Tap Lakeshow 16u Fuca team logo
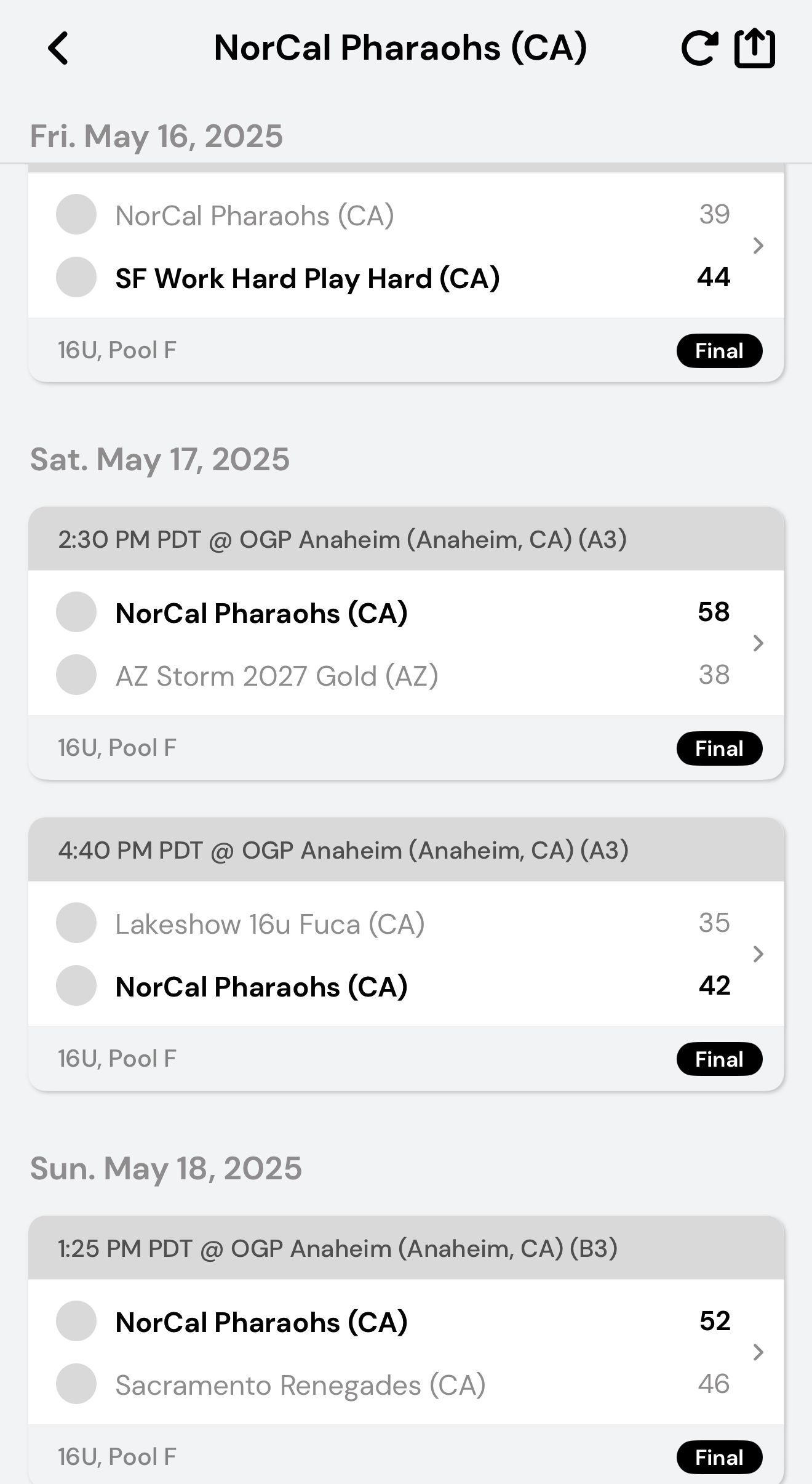 pyautogui.click(x=76, y=923)
